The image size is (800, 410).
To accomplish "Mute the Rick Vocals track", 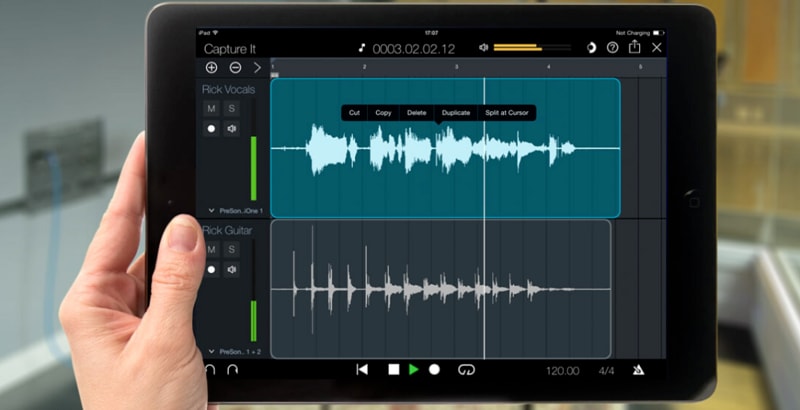I will click(x=211, y=108).
